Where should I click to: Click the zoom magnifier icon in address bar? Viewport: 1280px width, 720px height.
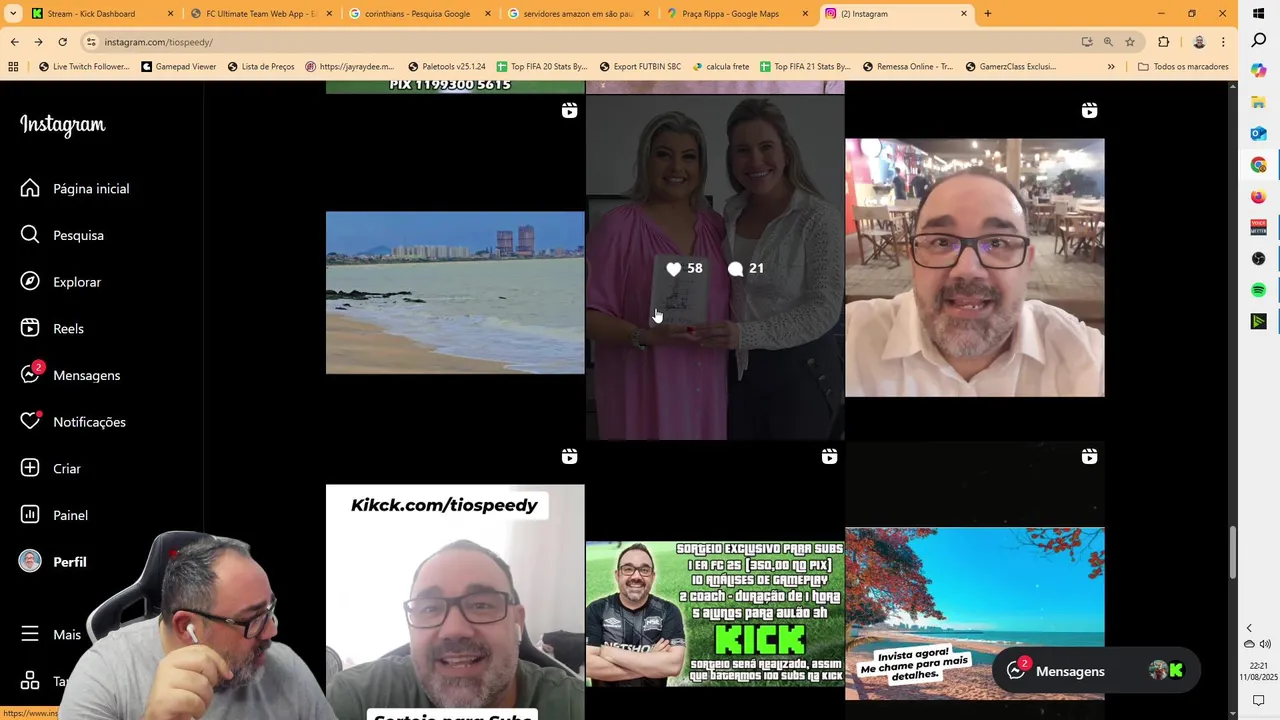point(1108,42)
